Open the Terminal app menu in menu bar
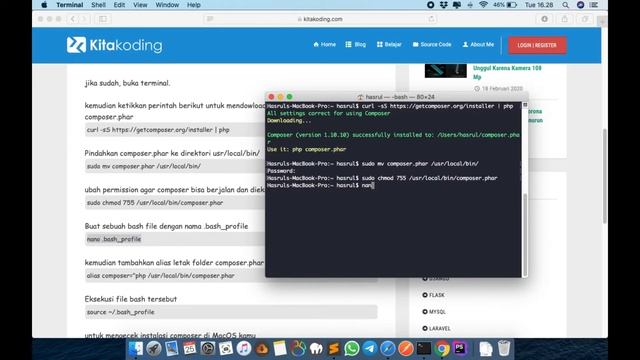Viewport: 640px width, 360px height. [69, 5]
